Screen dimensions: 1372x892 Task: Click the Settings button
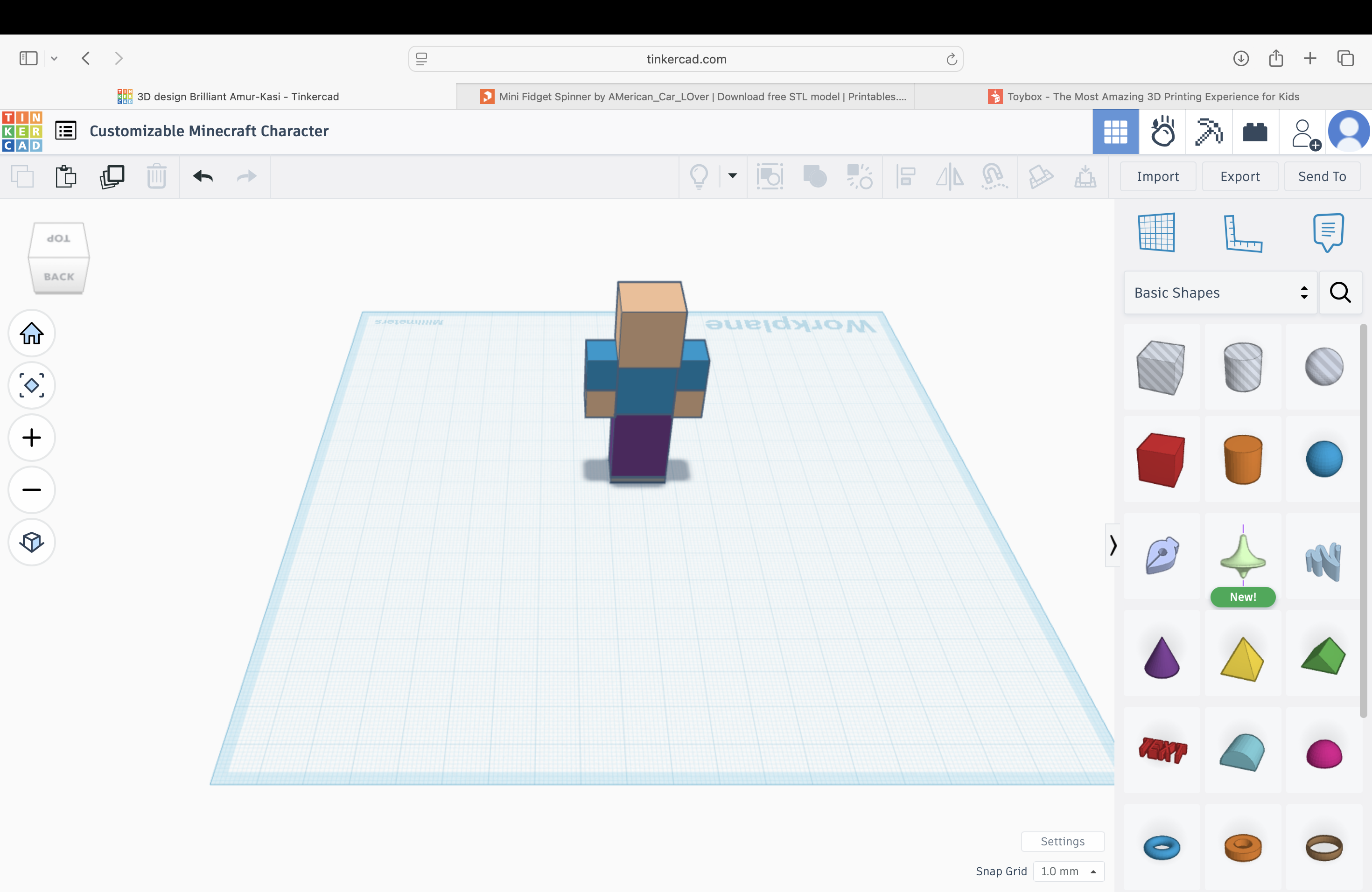pos(1063,841)
